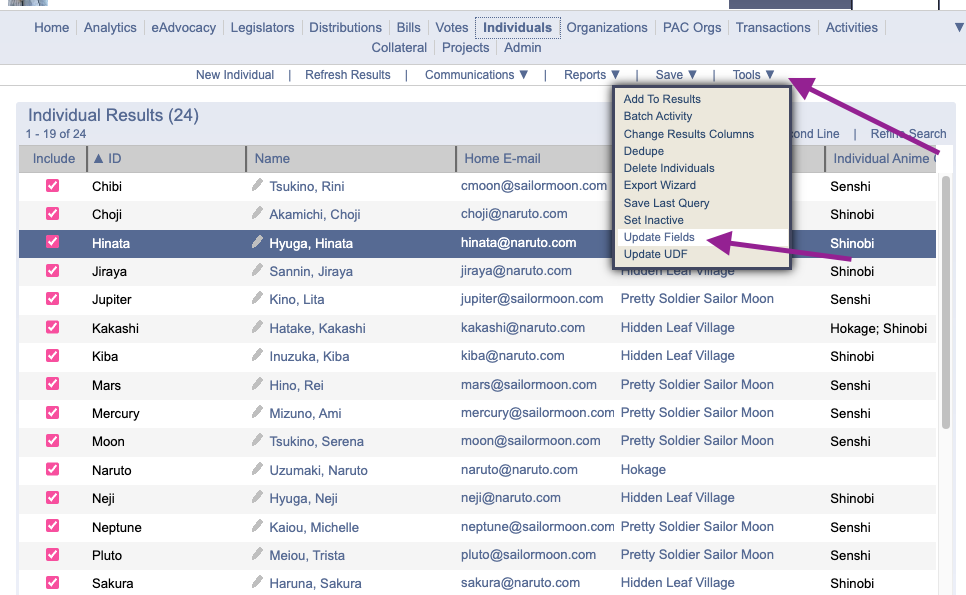This screenshot has width=966, height=595.
Task: Open pencil edit for Inuzuka, Kiba
Action: pyautogui.click(x=257, y=355)
